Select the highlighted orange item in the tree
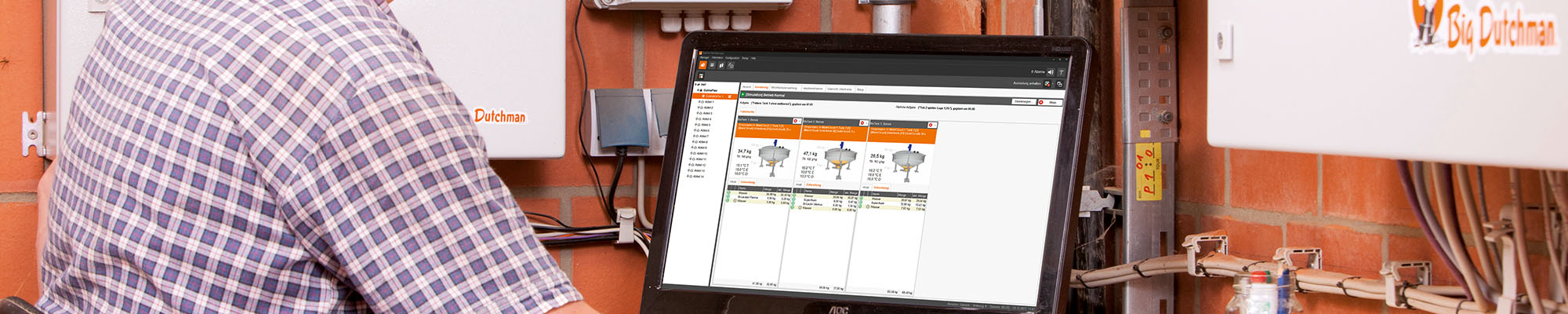 [x=716, y=96]
